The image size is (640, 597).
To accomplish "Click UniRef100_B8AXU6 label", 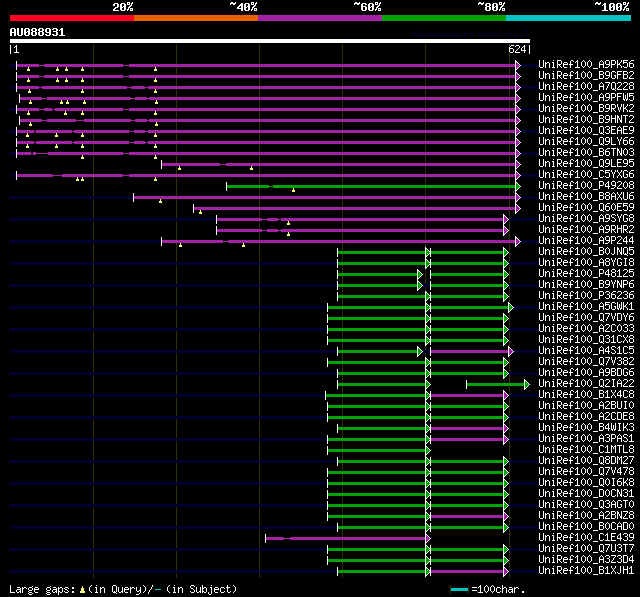I will click(x=586, y=197).
